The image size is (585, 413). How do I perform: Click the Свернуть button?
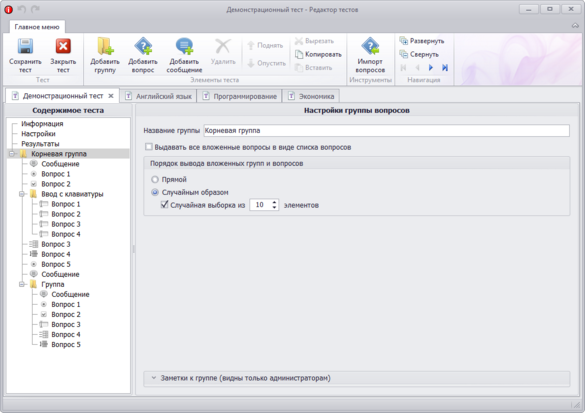pos(419,54)
